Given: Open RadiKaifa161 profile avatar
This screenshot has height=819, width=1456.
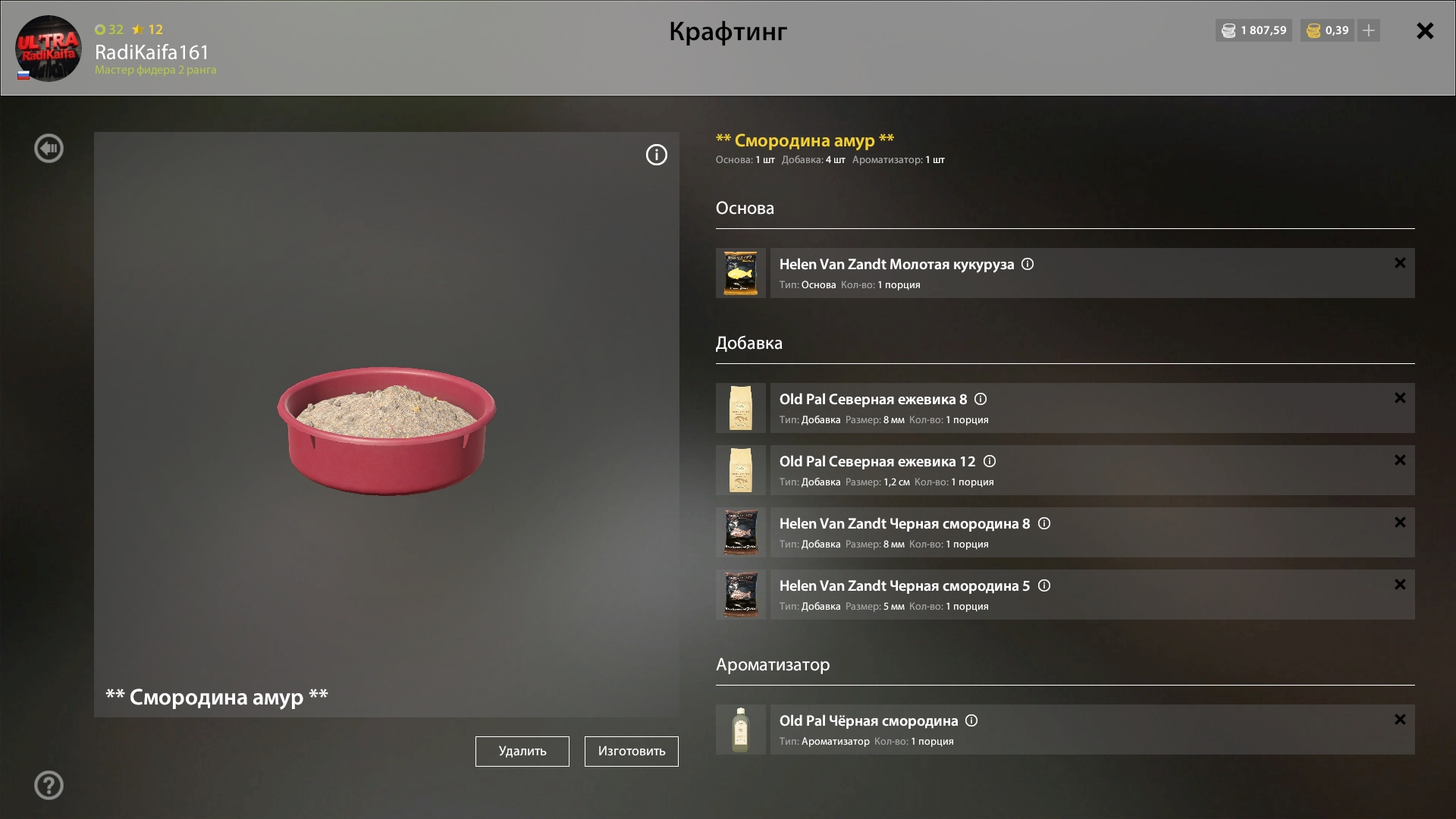Looking at the screenshot, I should click(x=49, y=48).
